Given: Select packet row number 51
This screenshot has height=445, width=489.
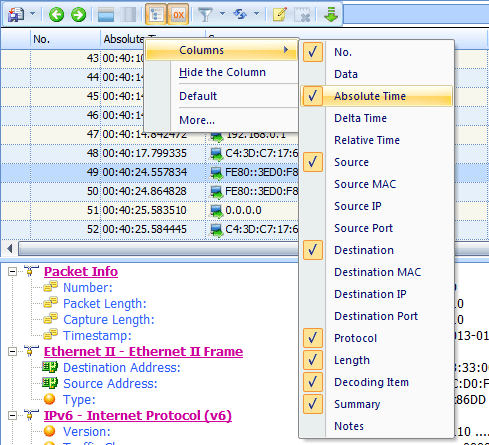Looking at the screenshot, I should point(149,210).
